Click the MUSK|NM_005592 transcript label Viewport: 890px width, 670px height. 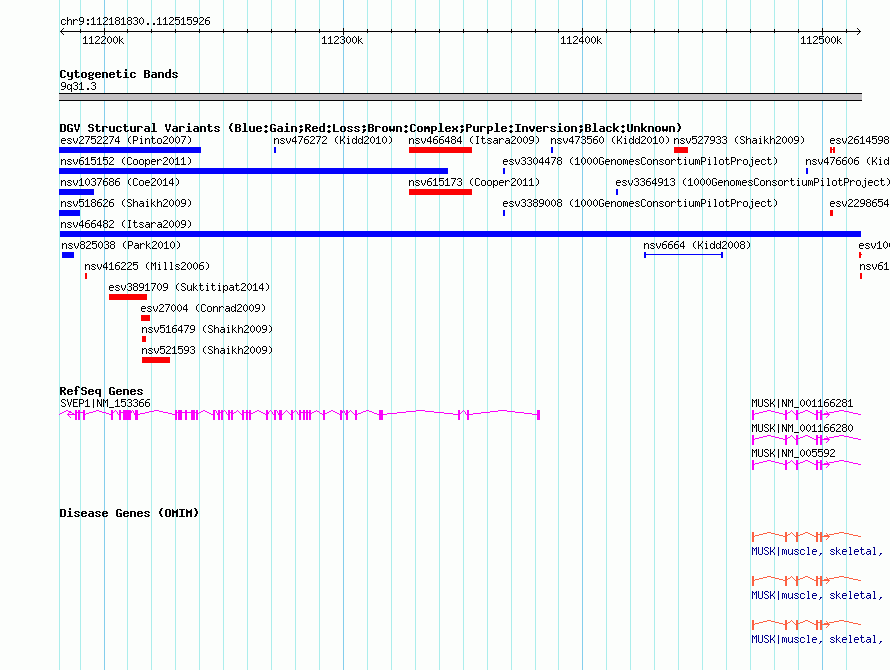click(794, 453)
